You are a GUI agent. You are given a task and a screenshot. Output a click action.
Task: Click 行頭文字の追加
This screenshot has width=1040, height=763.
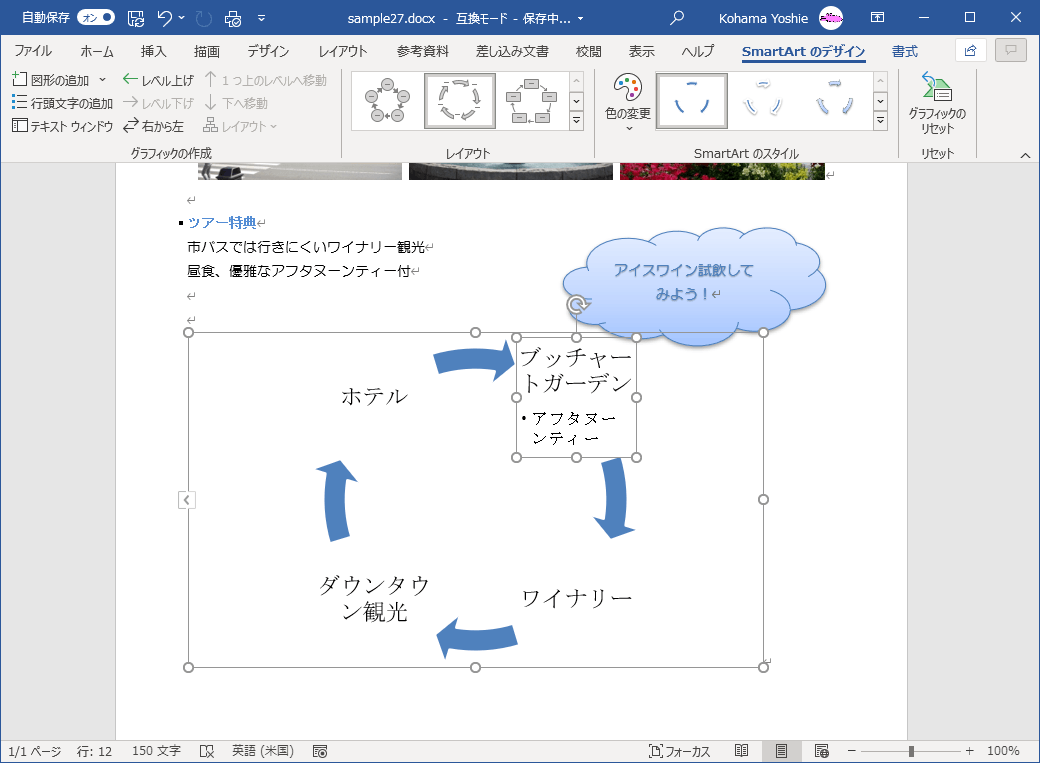[x=62, y=103]
